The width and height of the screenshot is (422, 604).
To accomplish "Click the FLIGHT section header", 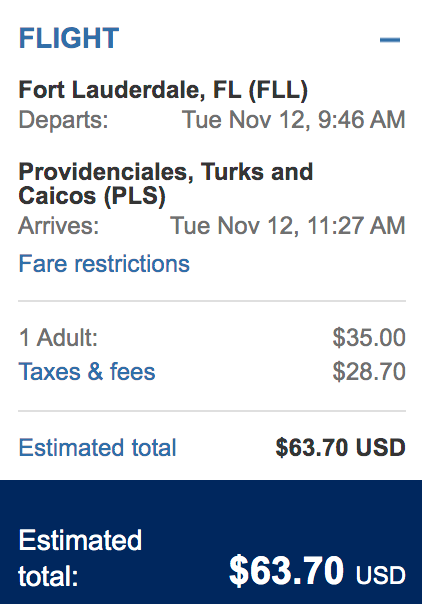I will pyautogui.click(x=69, y=38).
